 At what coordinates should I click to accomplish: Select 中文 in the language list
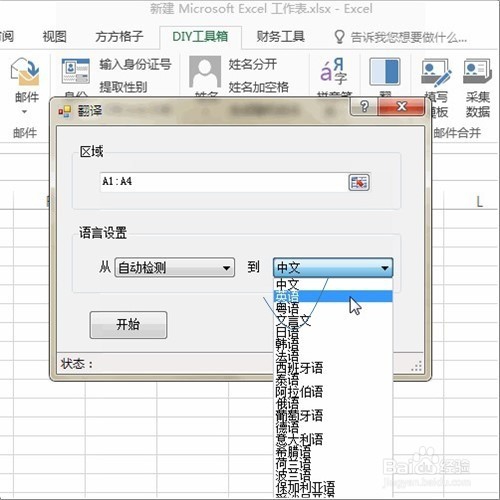click(x=333, y=284)
